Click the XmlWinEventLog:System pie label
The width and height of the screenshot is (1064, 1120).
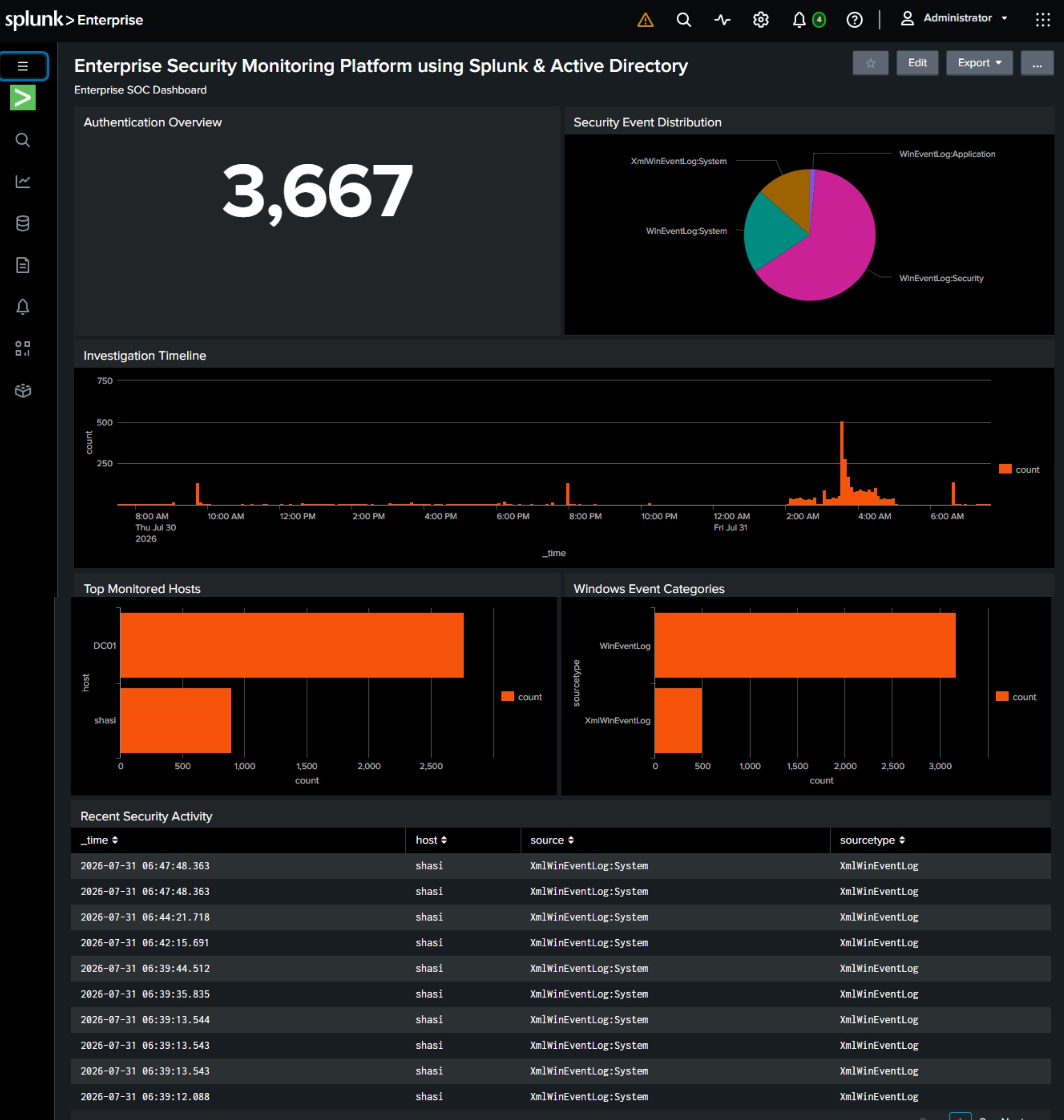pos(678,161)
